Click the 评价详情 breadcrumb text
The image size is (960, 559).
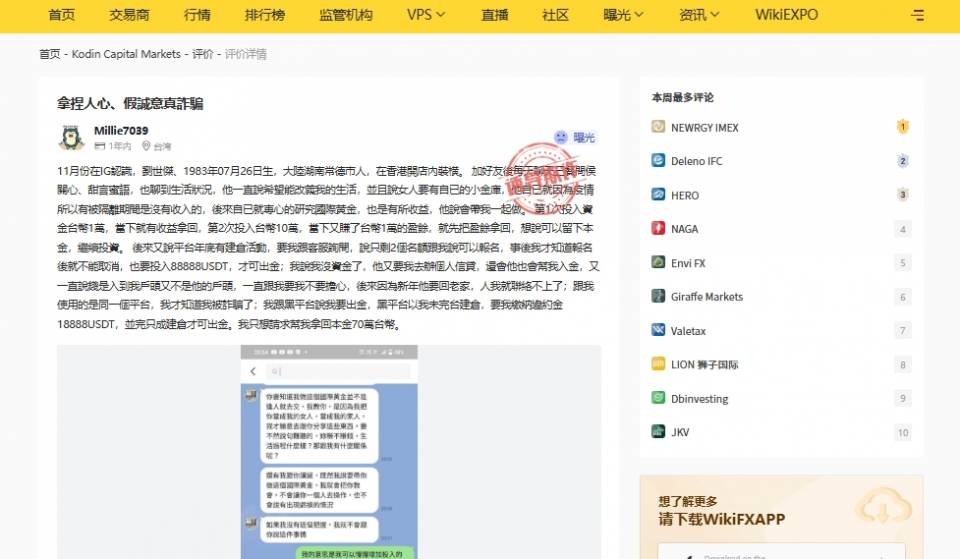[246, 54]
